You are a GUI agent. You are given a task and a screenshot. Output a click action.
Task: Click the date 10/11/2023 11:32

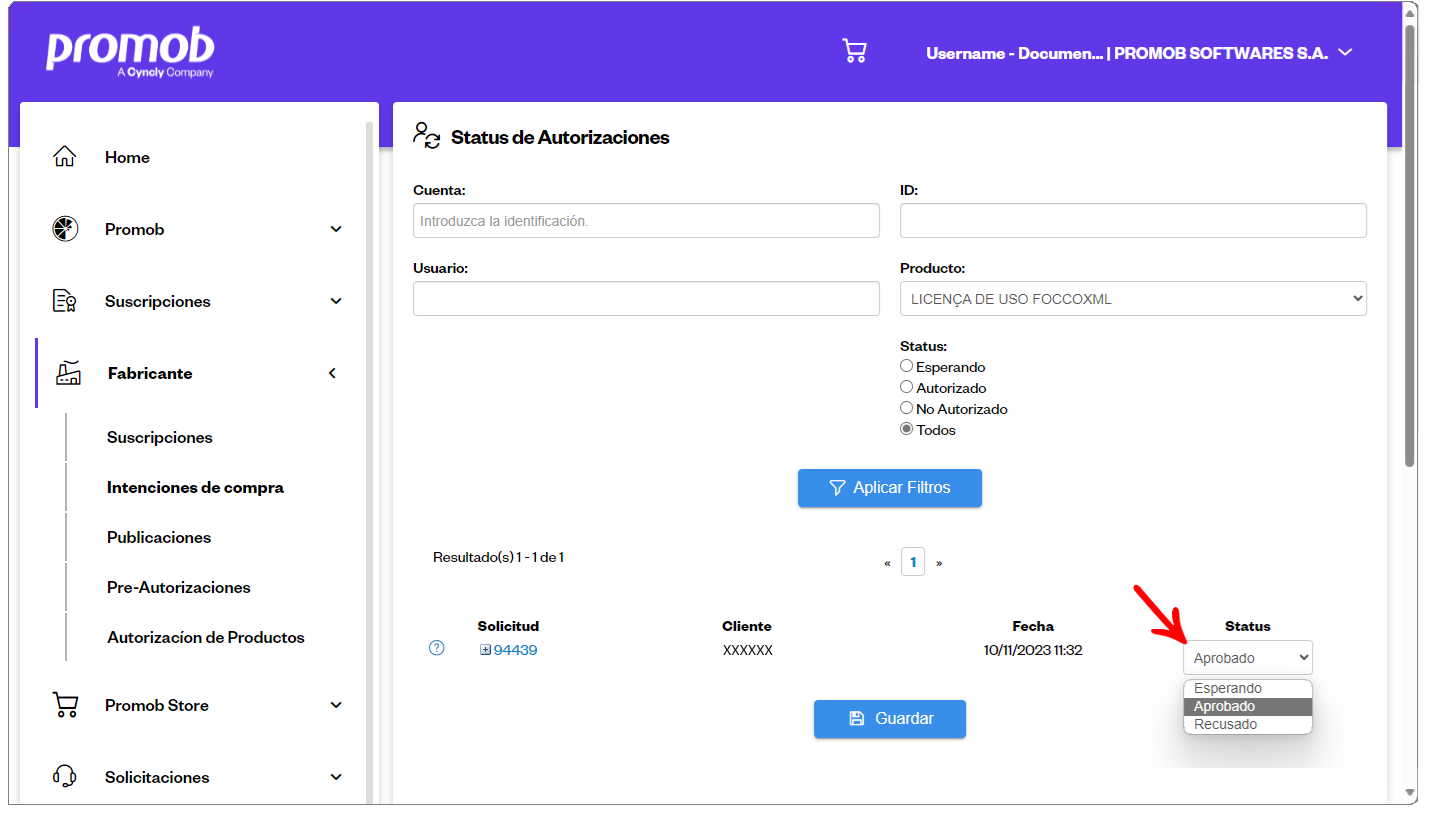pyautogui.click(x=1033, y=650)
